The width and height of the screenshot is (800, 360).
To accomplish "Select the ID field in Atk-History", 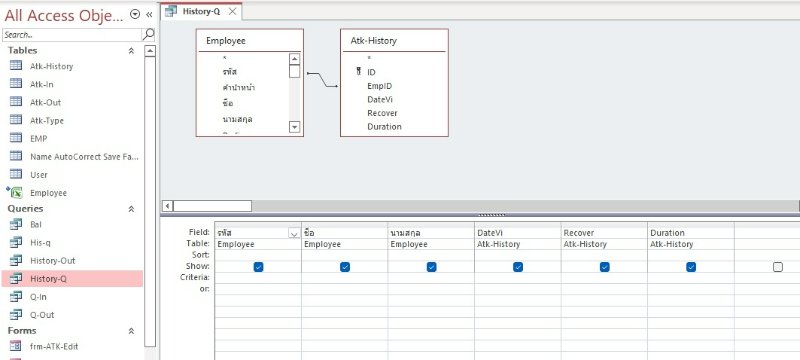I will (x=371, y=72).
